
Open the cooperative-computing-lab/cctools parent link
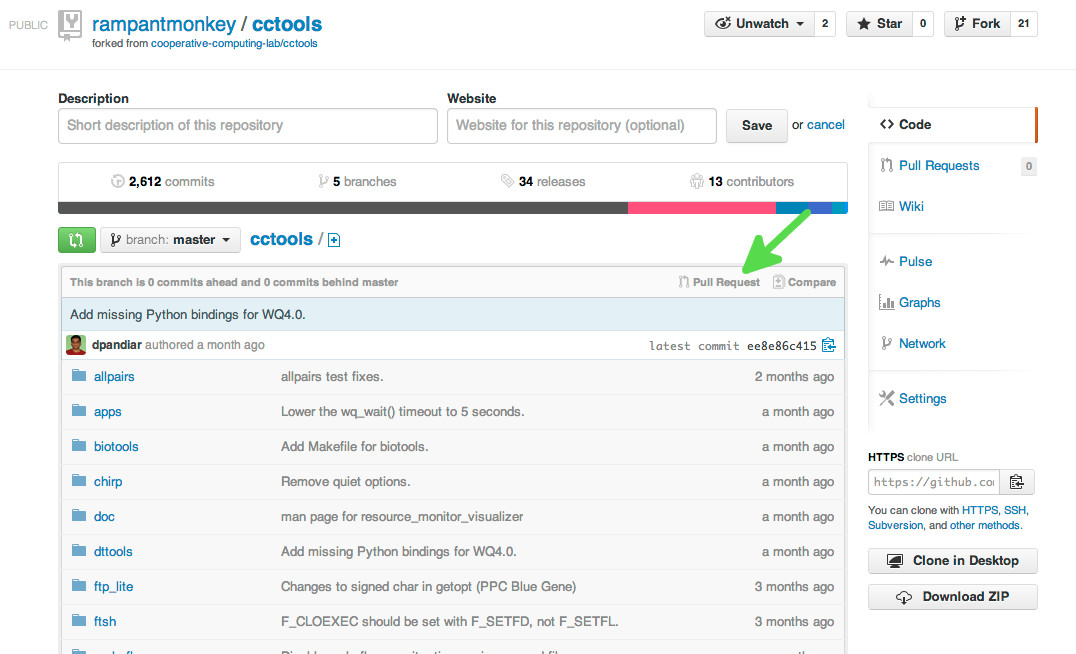[x=234, y=43]
